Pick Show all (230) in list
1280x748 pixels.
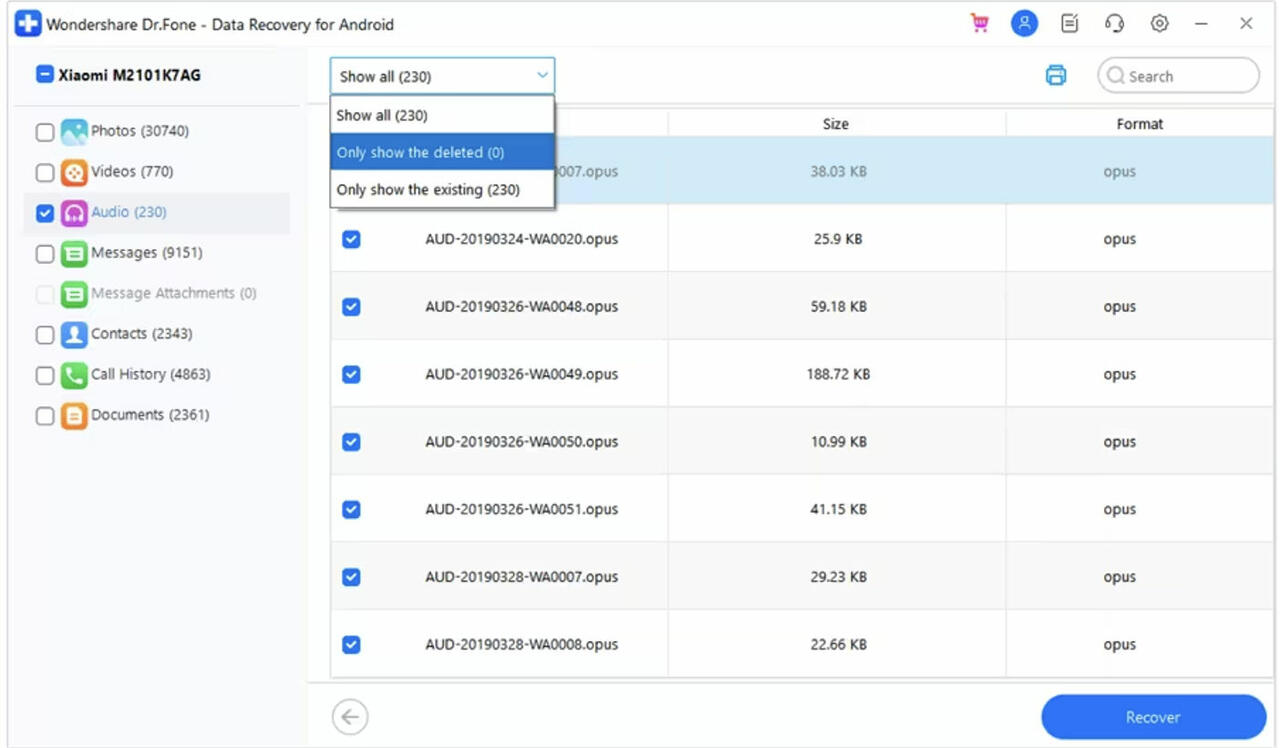coord(441,115)
